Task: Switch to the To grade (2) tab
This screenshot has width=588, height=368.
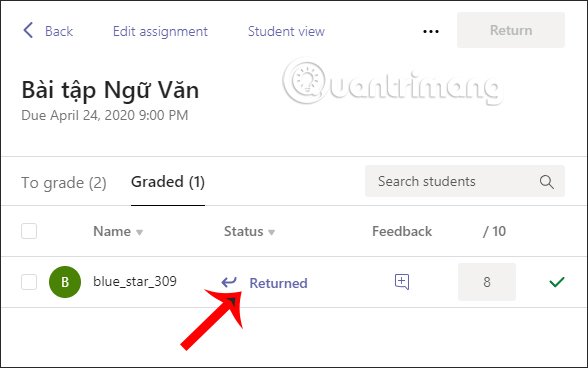Action: pyautogui.click(x=64, y=183)
